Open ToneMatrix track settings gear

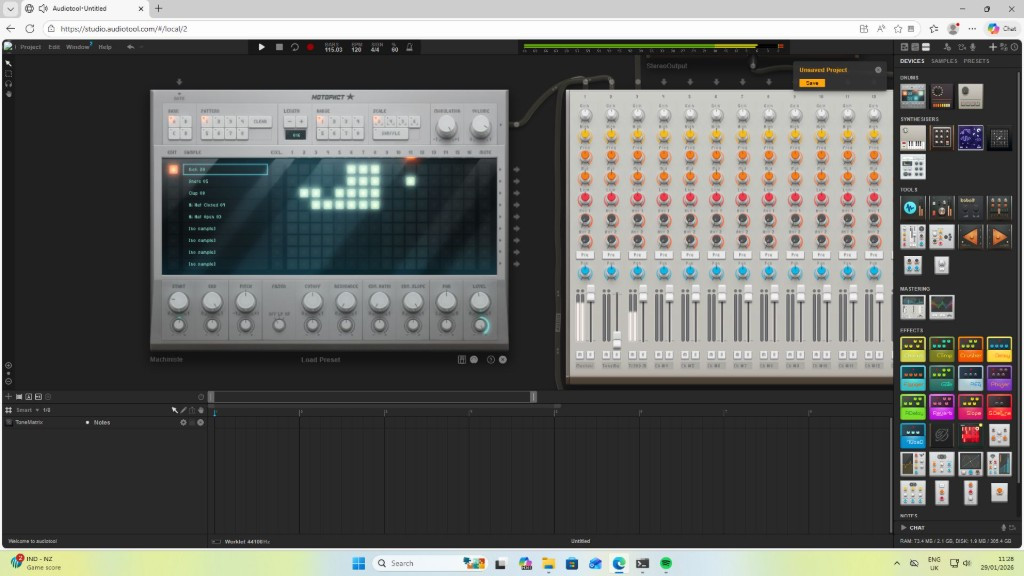coord(183,422)
